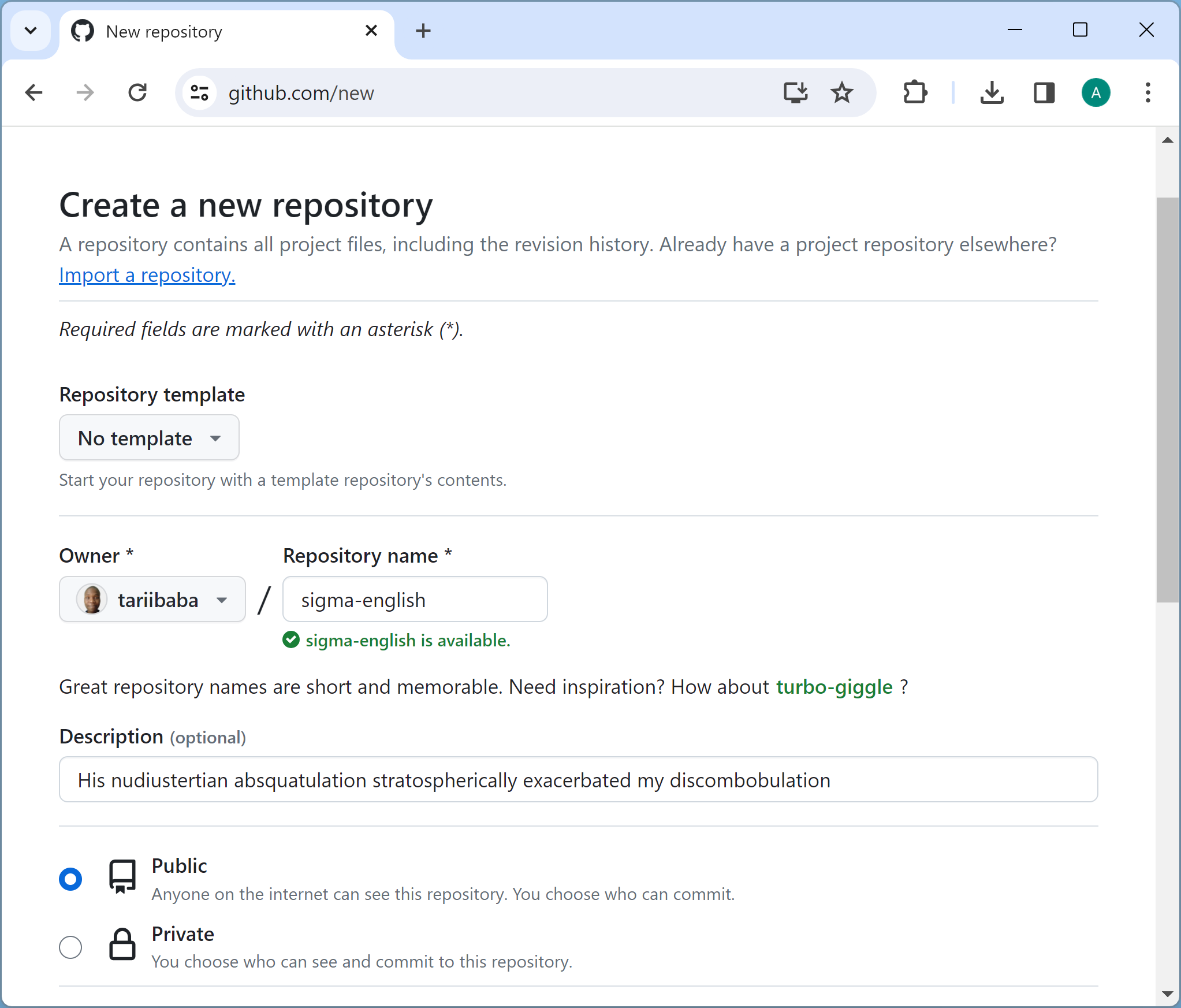Expand the tariibaba owner dropdown
Image resolution: width=1181 pixels, height=1008 pixels.
(152, 600)
